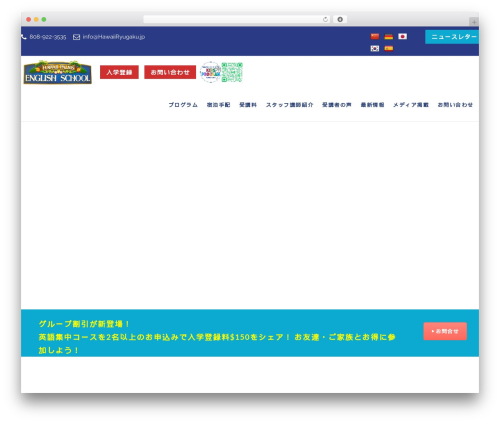Switch language with the German flag
The height and width of the screenshot is (423, 500).
tap(389, 36)
